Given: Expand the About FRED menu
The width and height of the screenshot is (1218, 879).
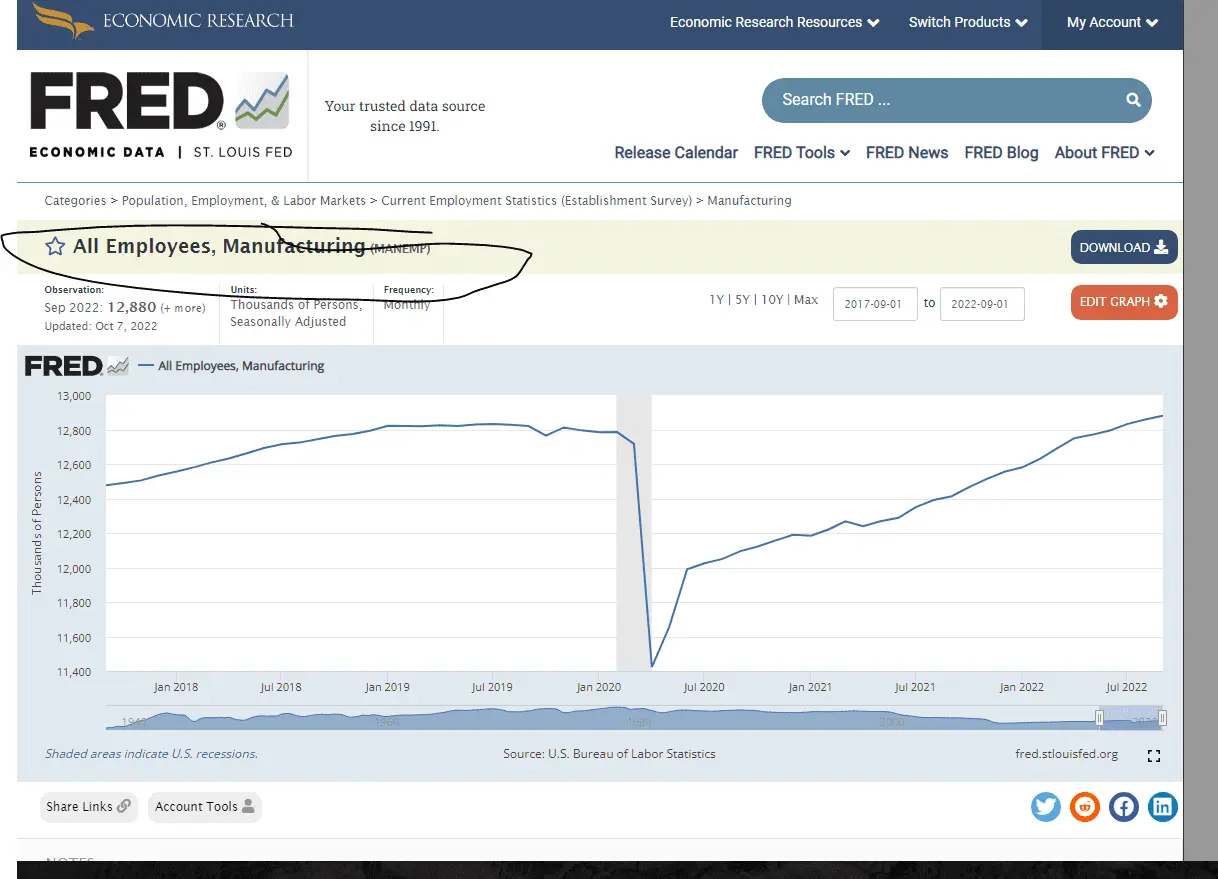Looking at the screenshot, I should click(x=1104, y=152).
